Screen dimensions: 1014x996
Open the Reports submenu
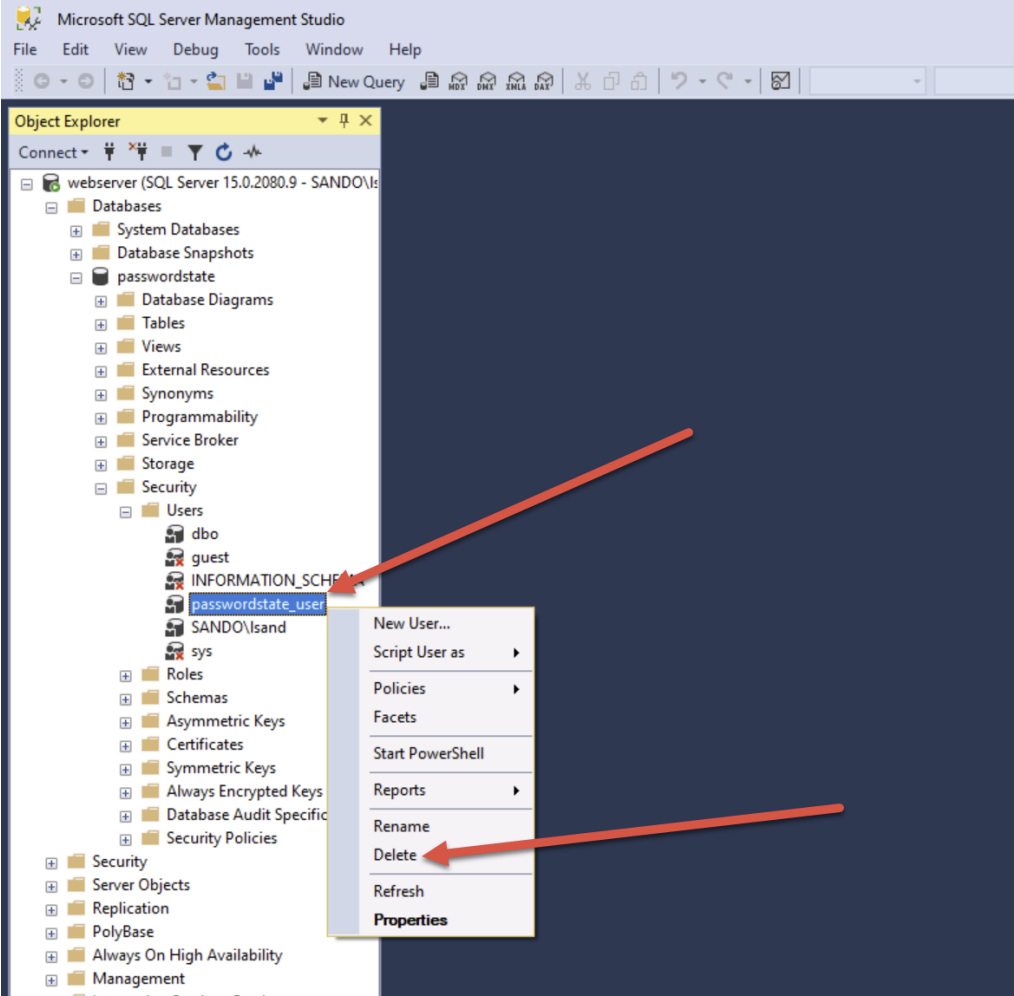tap(446, 790)
